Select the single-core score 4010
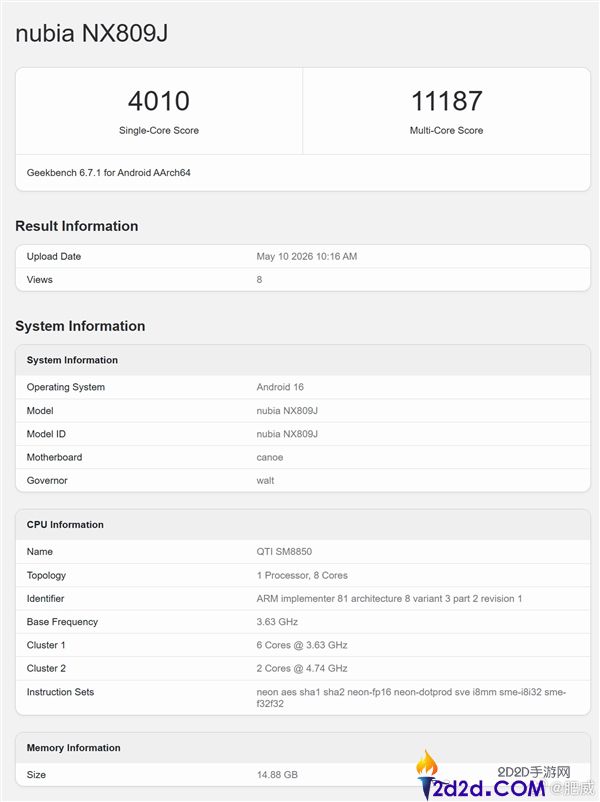Screen dimensions: 600x802 [159, 101]
